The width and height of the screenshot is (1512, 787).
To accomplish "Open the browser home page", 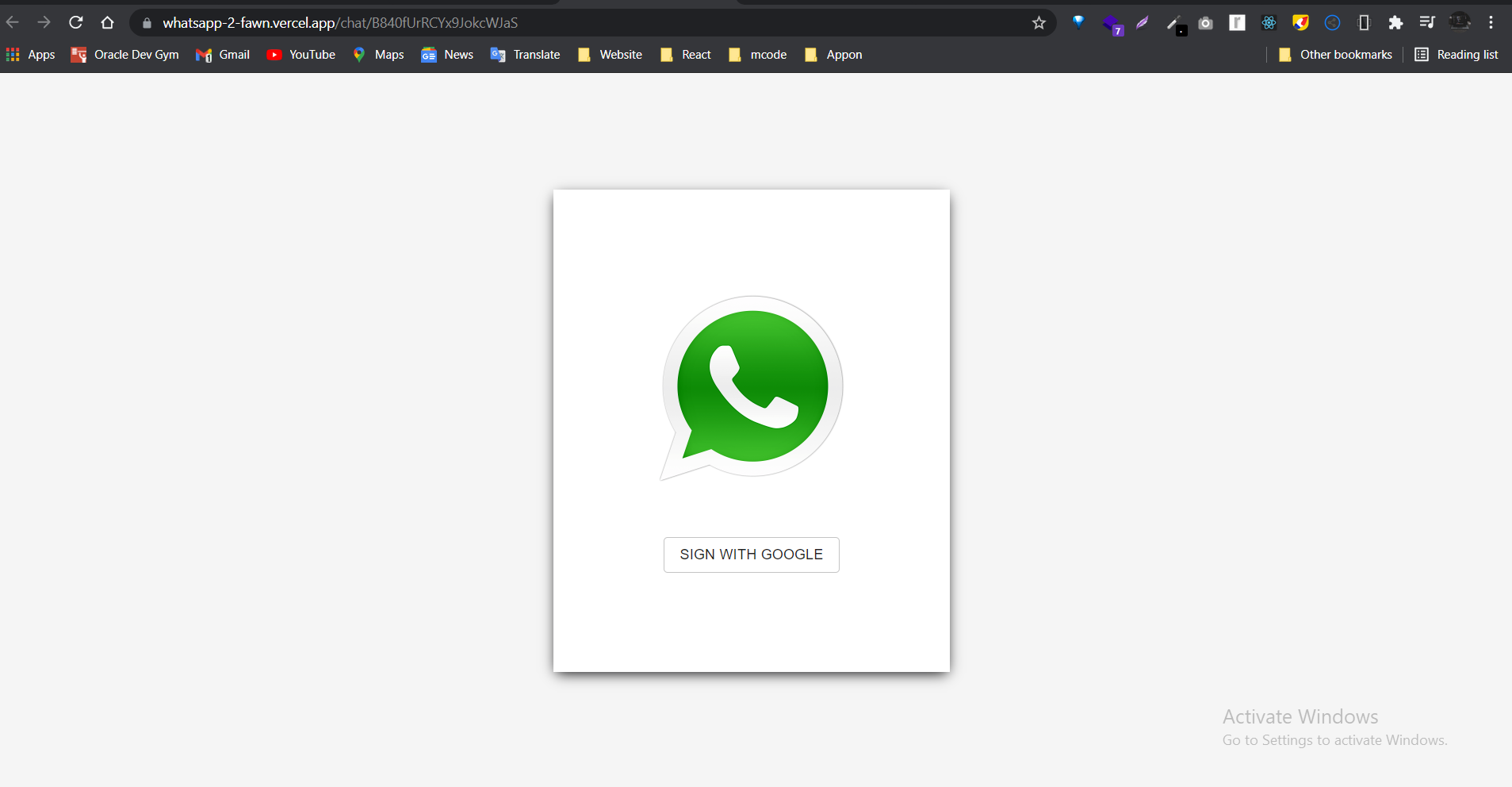I will tap(108, 22).
